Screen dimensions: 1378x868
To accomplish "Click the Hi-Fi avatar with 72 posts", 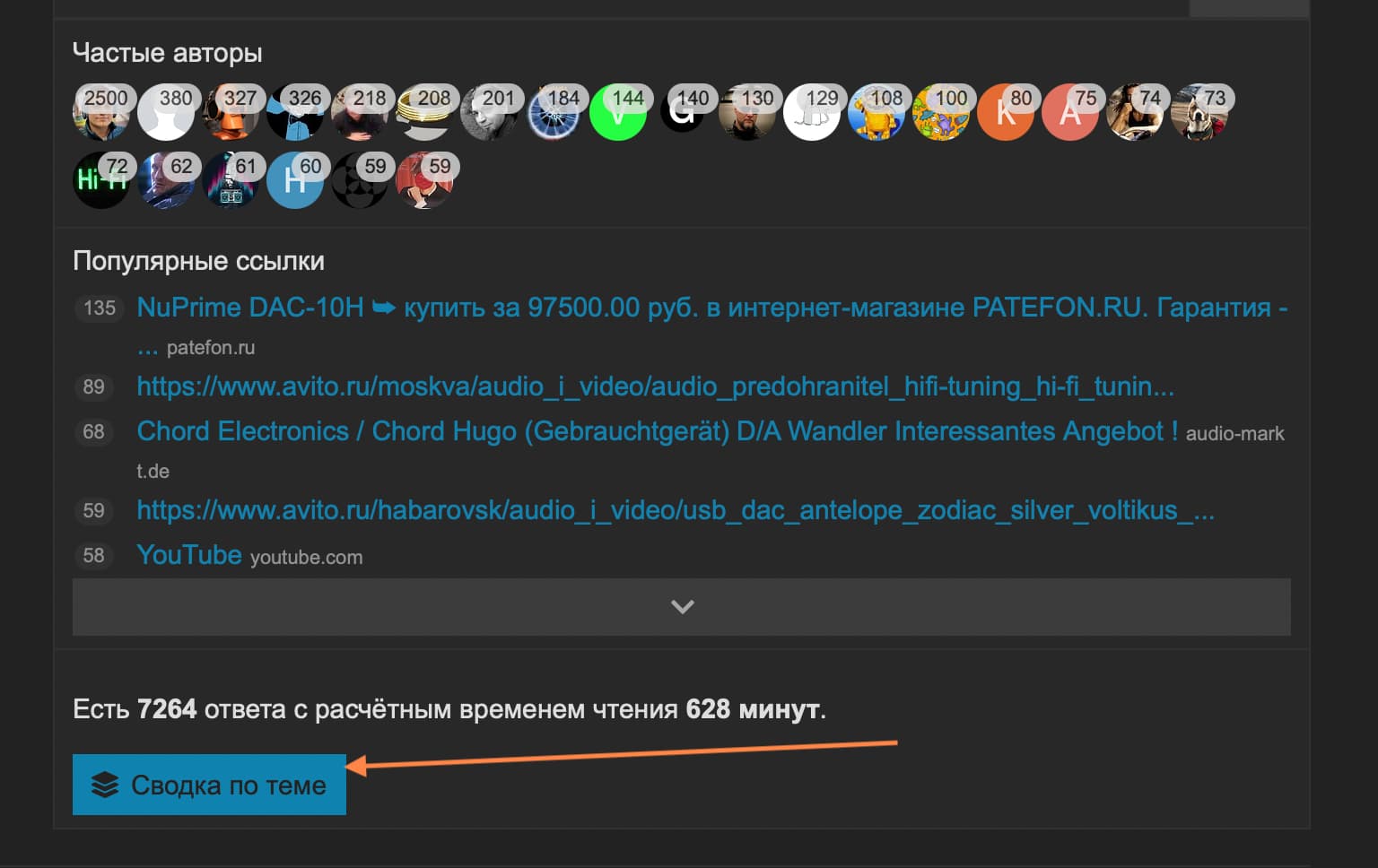I will point(100,182).
